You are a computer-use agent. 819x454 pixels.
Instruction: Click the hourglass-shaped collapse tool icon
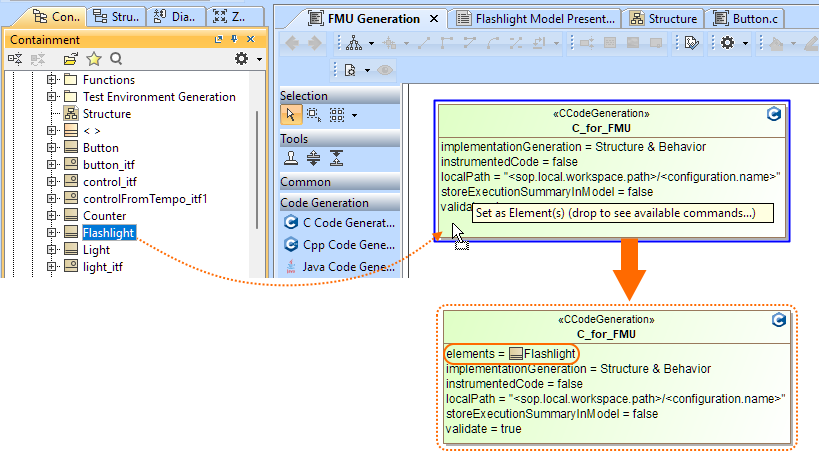click(x=336, y=158)
